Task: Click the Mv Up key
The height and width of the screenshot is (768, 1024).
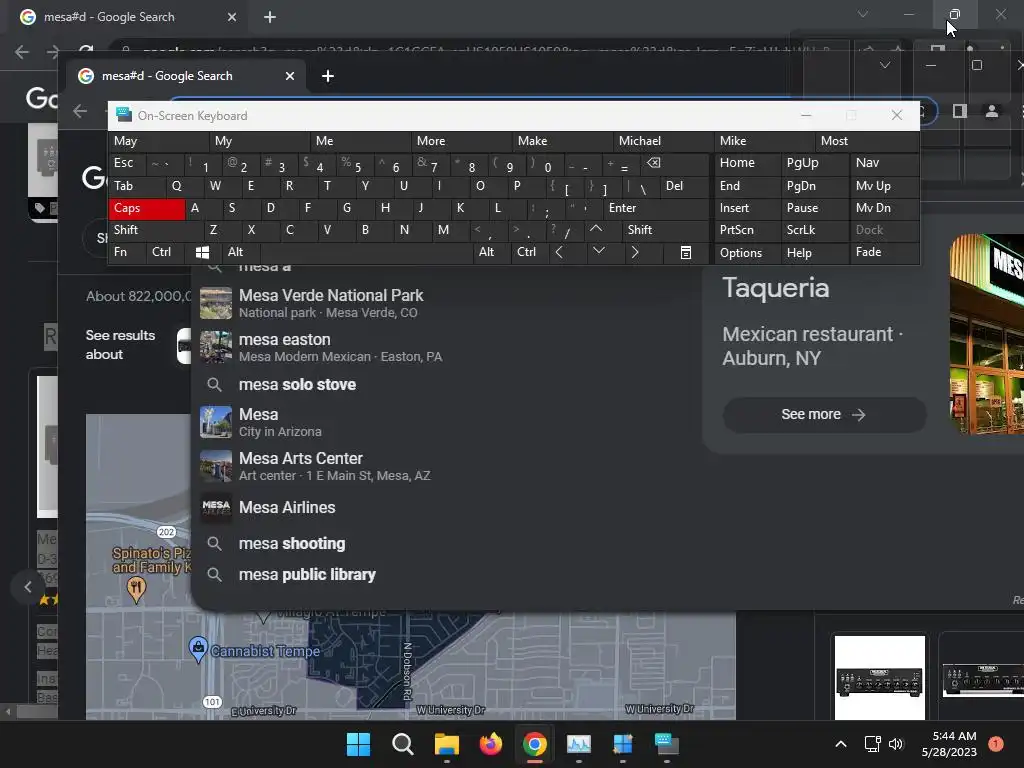Action: 884,186
